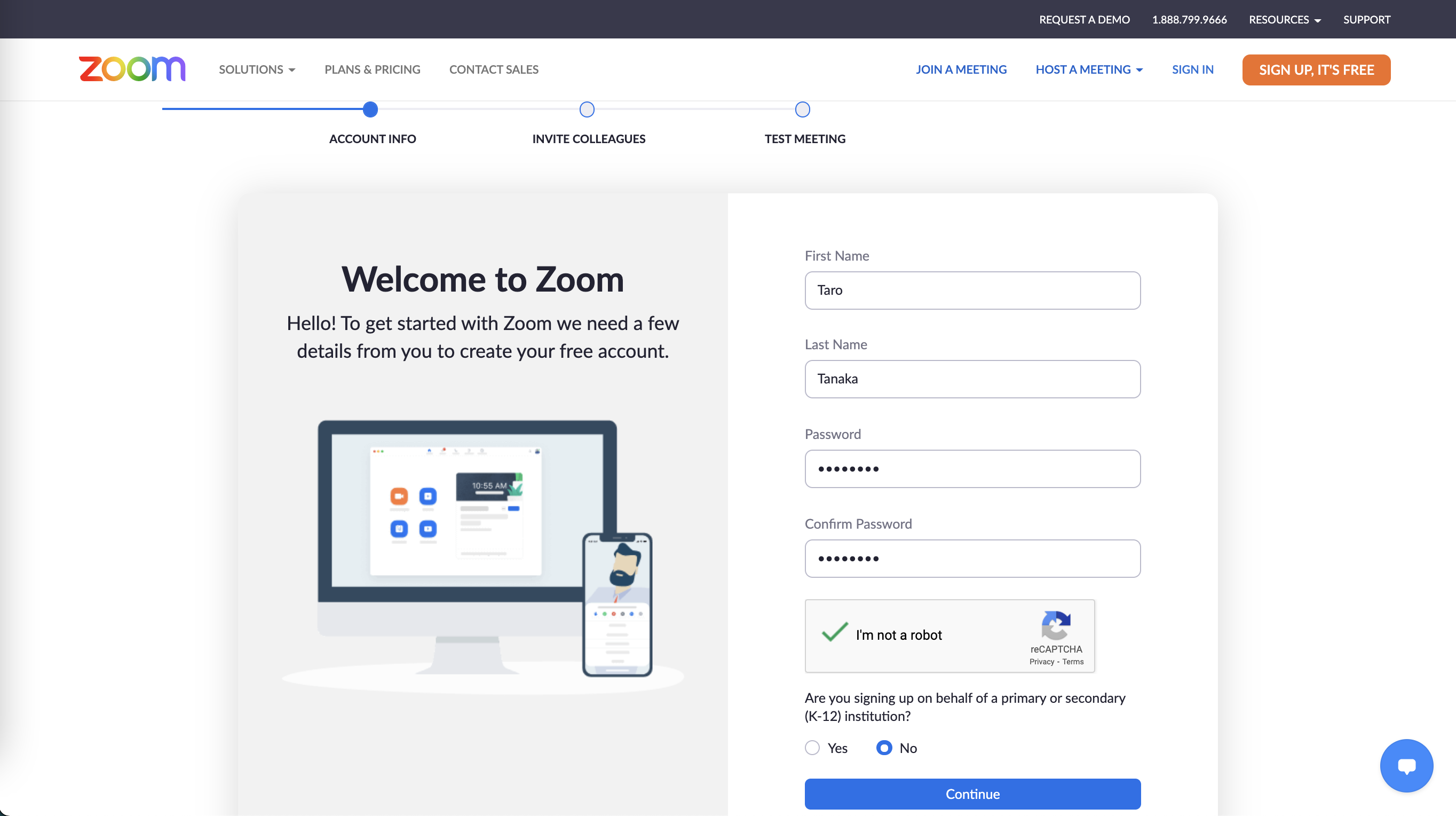Open the Support link
Viewport: 1456px width, 816px height.
(x=1367, y=20)
